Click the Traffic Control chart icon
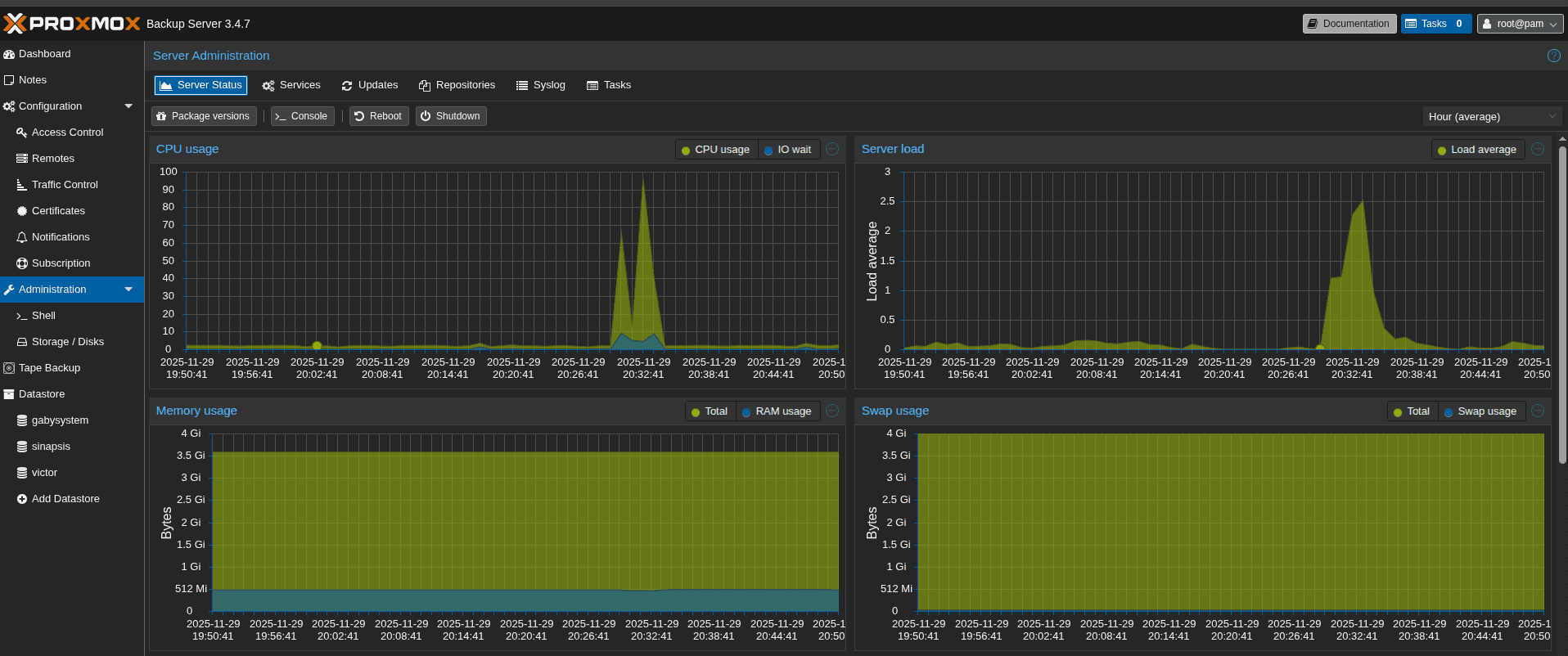Viewport: 1568px width, 656px height. pyautogui.click(x=22, y=185)
